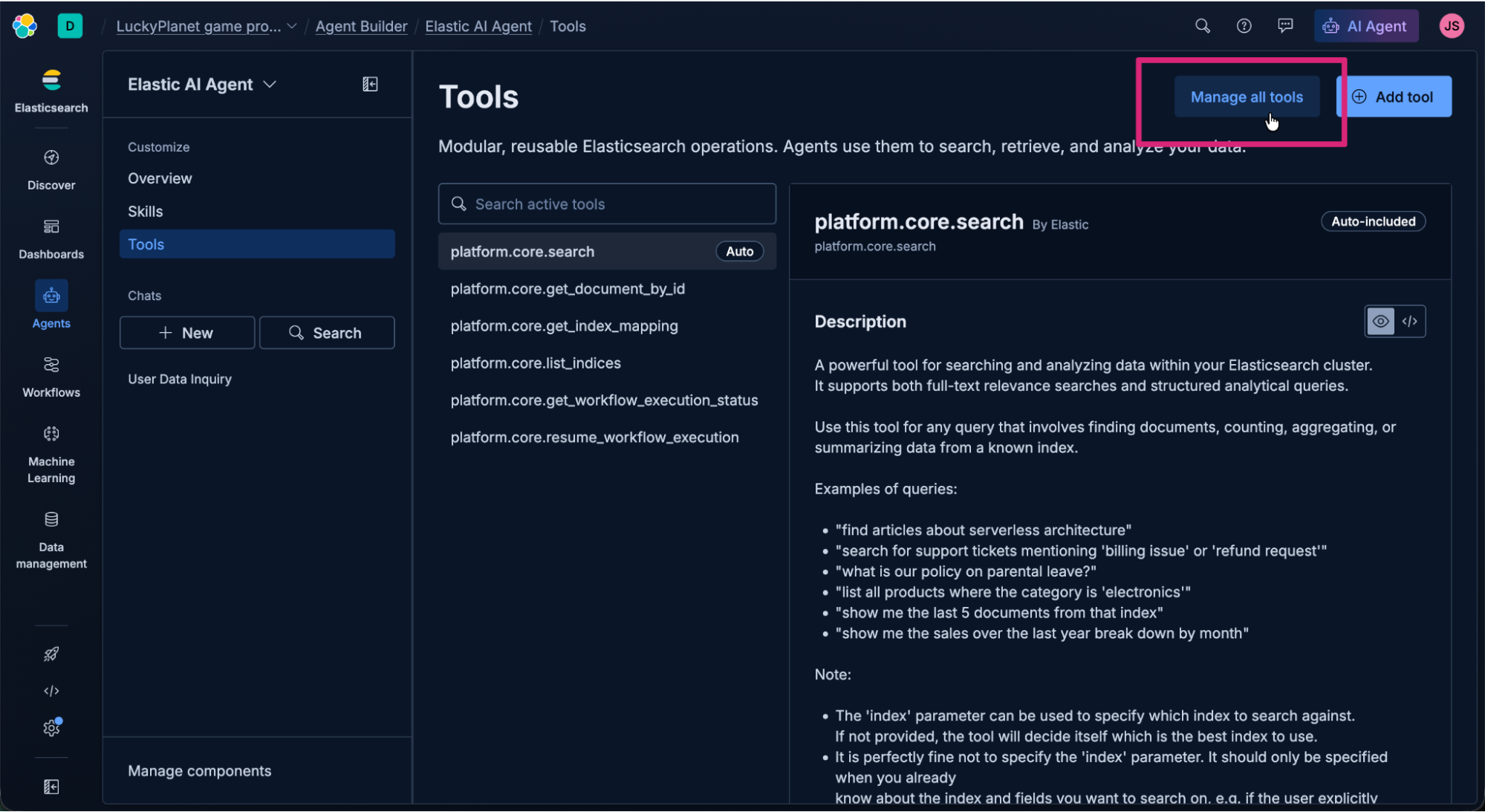Go to the Elastic AI Agent breadcrumb
This screenshot has height=812, width=1485.
(x=478, y=26)
